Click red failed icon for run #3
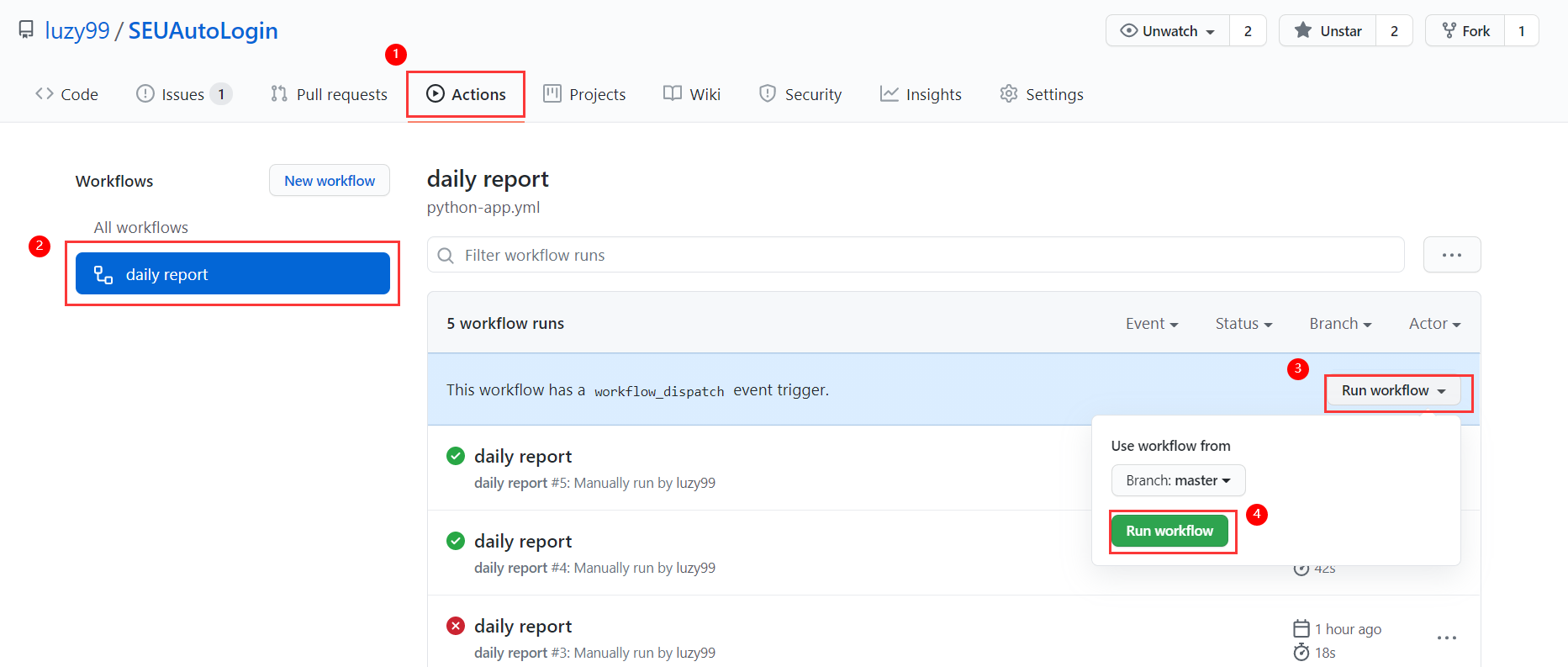Image resolution: width=1568 pixels, height=667 pixels. (x=456, y=626)
